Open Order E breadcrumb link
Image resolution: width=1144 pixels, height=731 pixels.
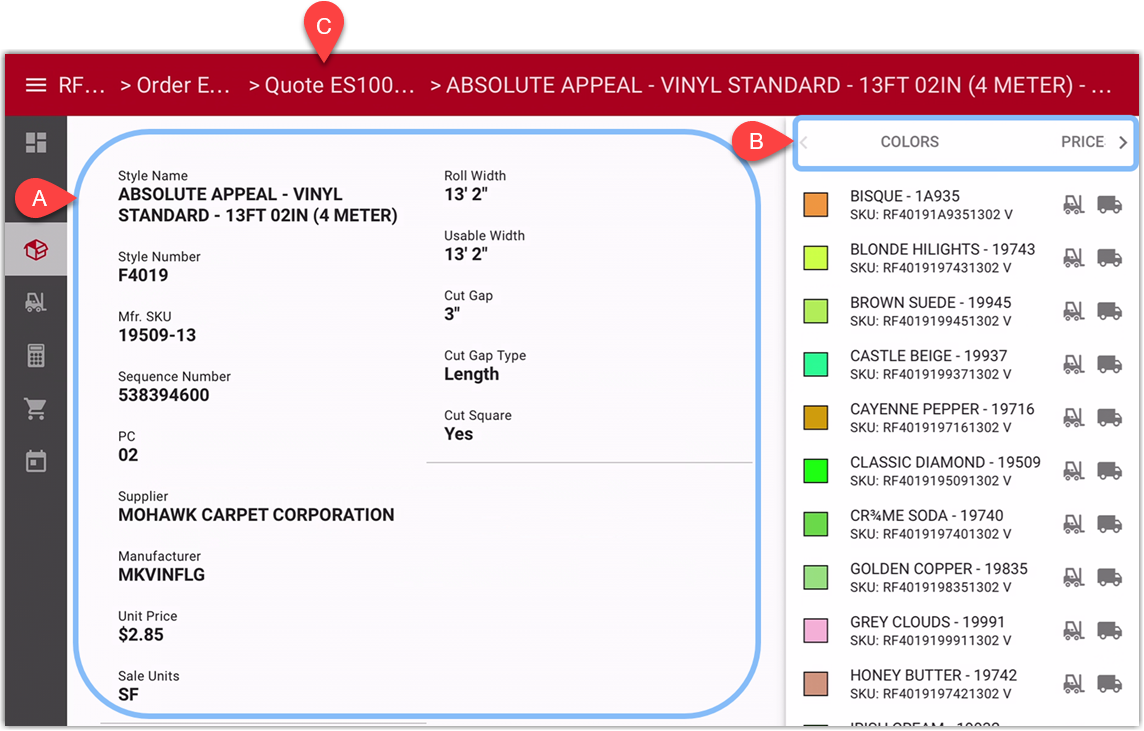pyautogui.click(x=185, y=85)
